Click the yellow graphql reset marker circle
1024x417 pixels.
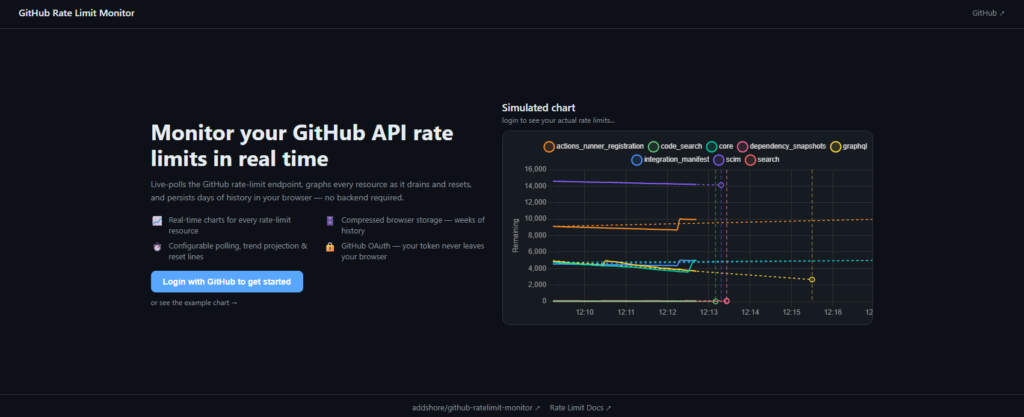[812, 280]
